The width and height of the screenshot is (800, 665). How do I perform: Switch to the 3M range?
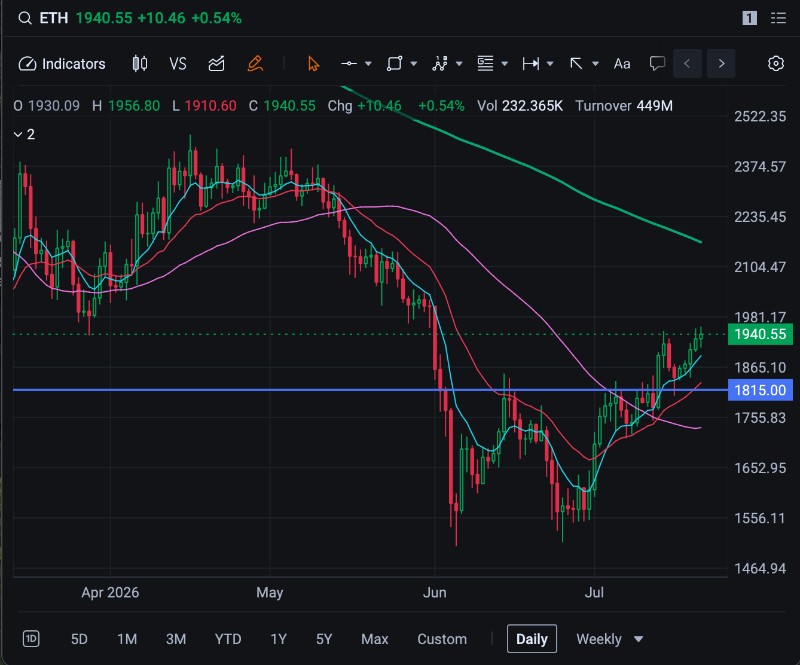click(x=176, y=639)
